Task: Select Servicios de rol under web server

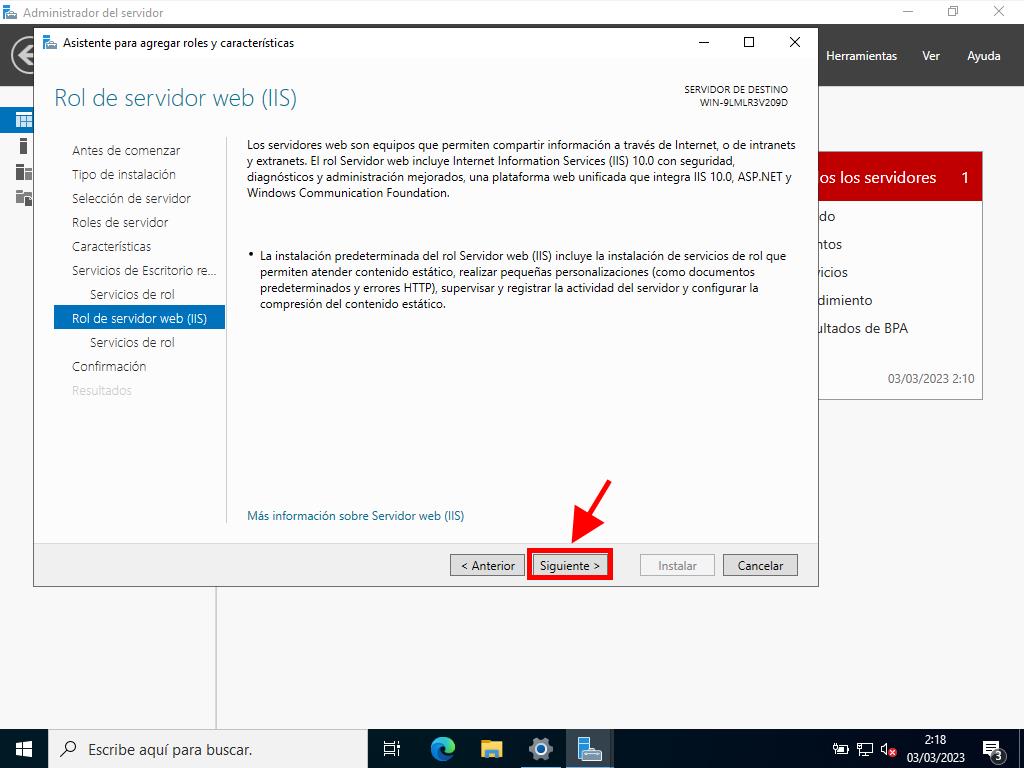Action: click(132, 342)
